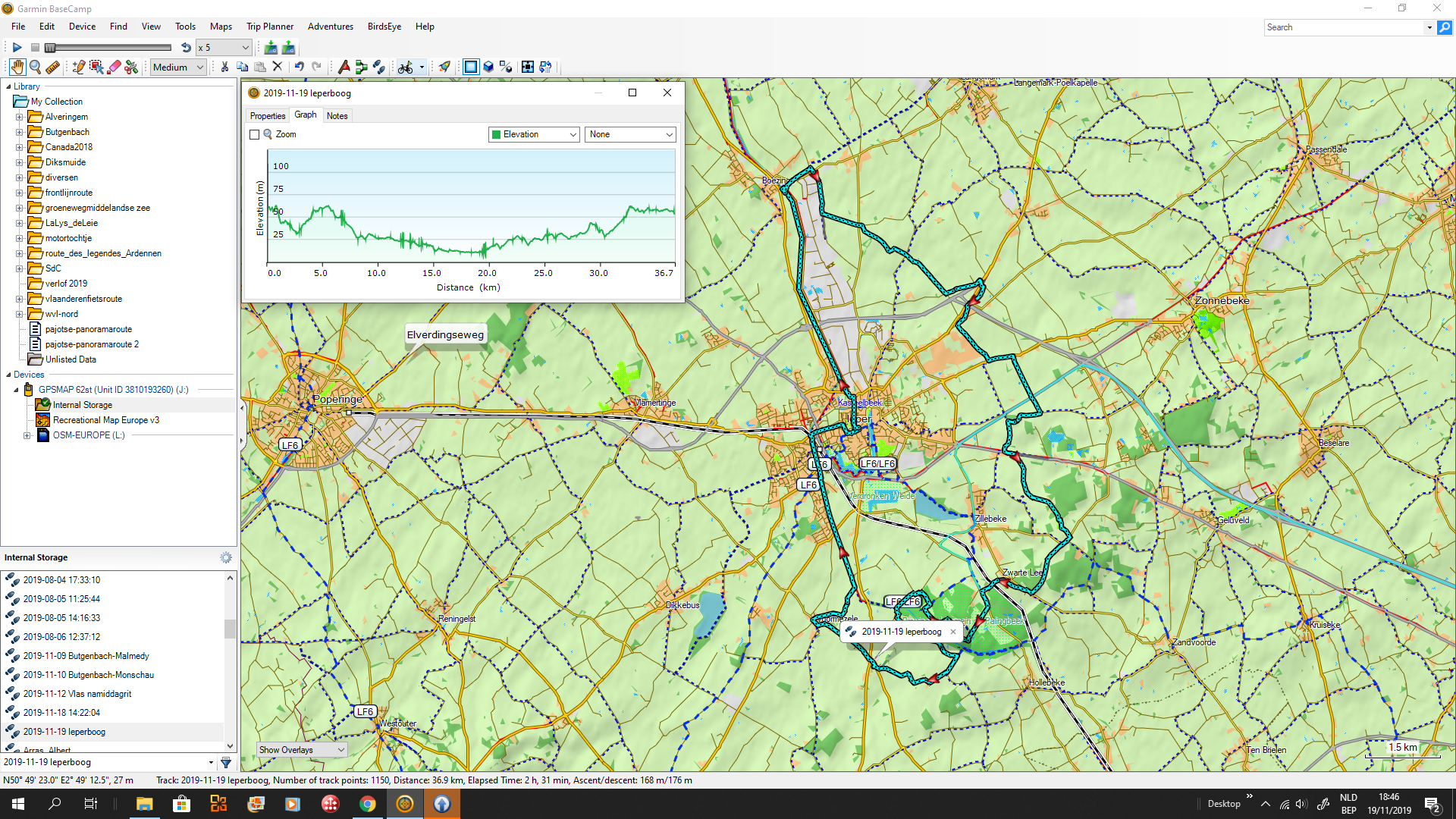Toggle the 3D map view cube
1456x819 pixels.
tap(489, 67)
